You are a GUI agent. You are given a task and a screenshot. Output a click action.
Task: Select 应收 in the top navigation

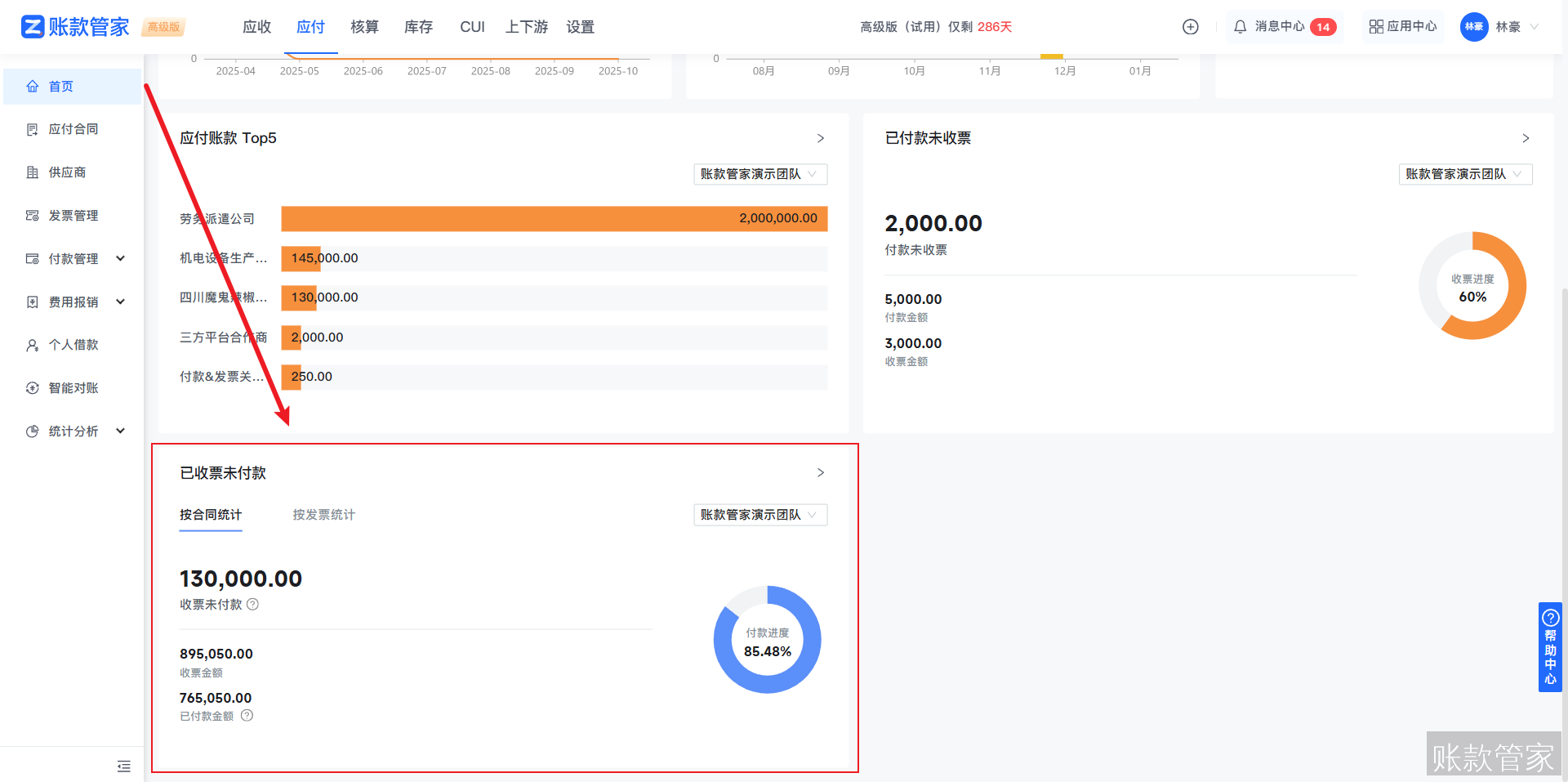pos(256,26)
